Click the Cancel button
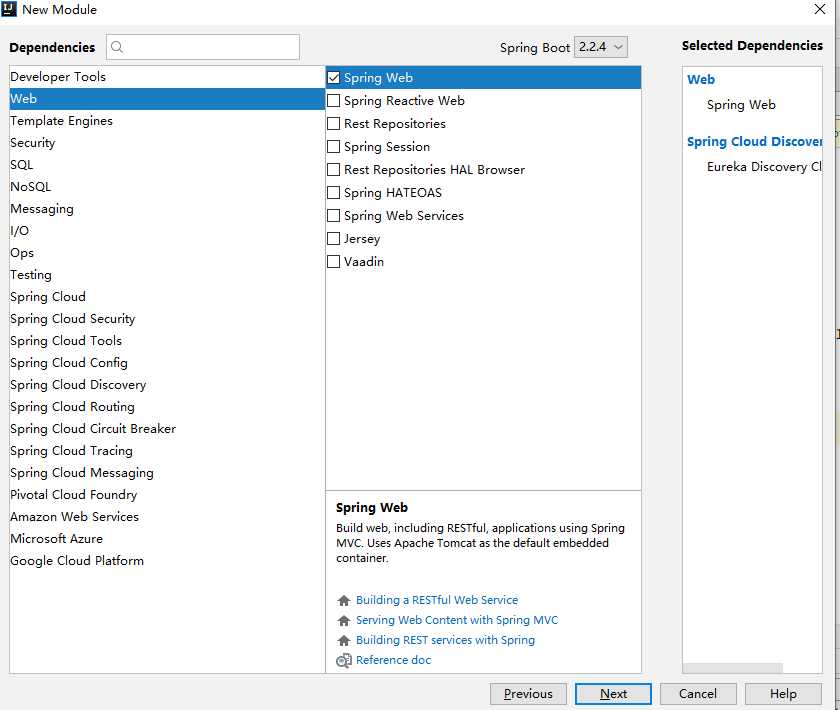Image resolution: width=840 pixels, height=710 pixels. point(698,694)
